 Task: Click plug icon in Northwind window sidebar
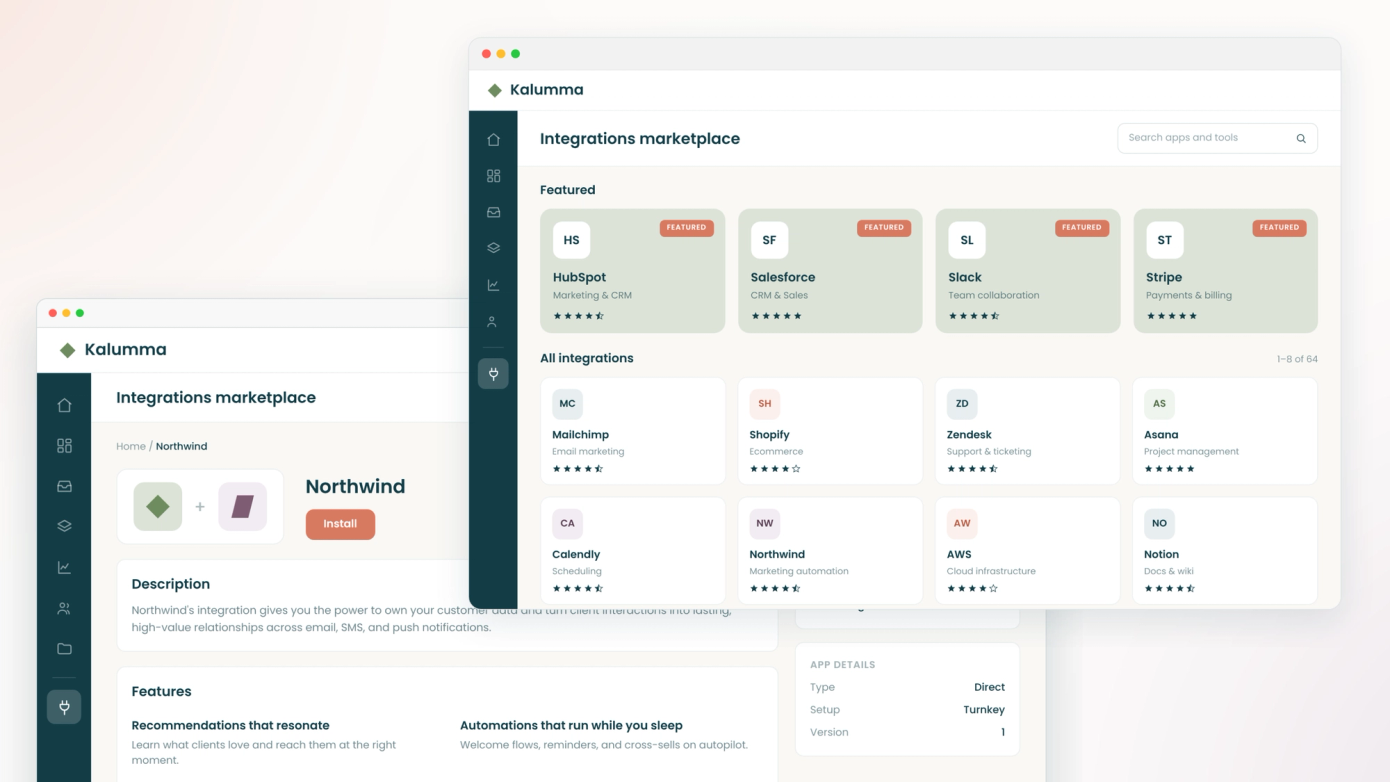click(x=64, y=707)
